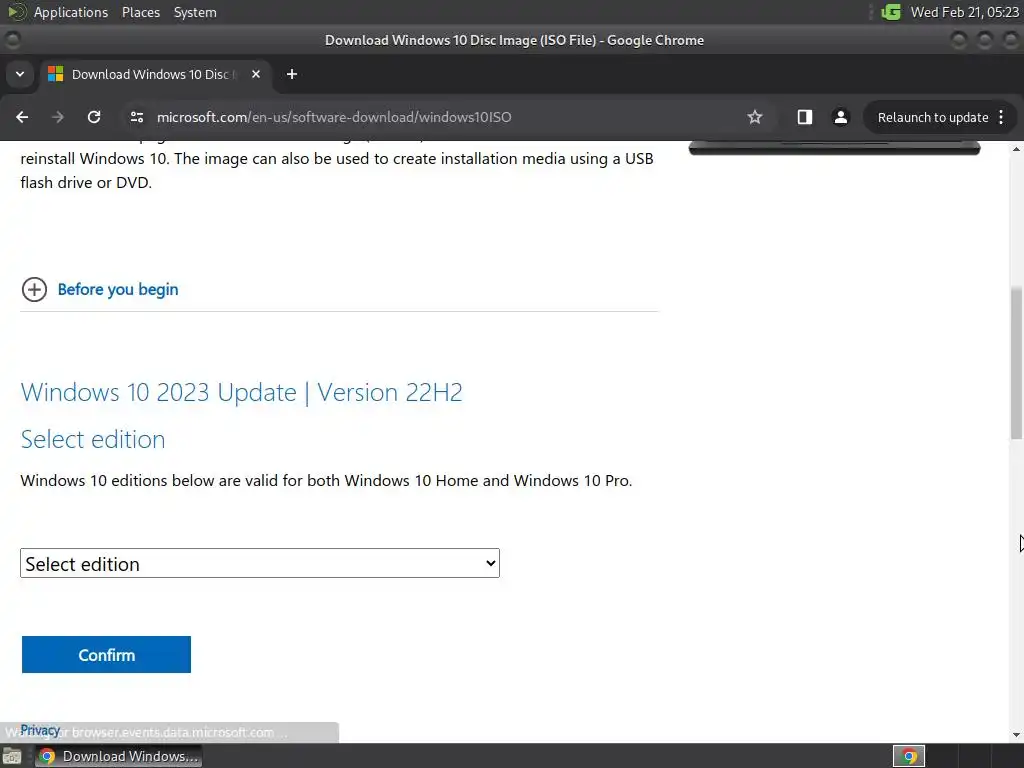Viewport: 1024px width, 768px height.
Task: Click the scrollbar up arrow
Action: [x=1016, y=150]
